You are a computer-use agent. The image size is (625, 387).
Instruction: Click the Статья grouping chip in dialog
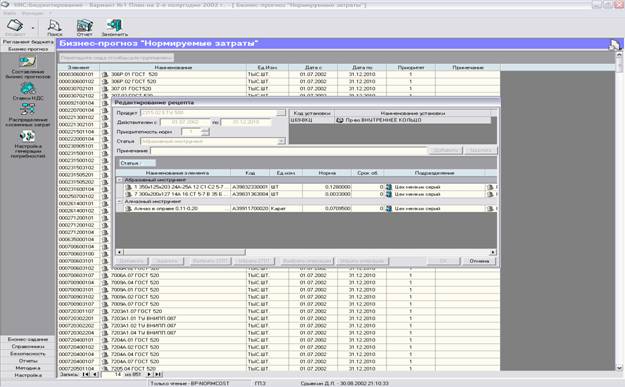tap(137, 163)
